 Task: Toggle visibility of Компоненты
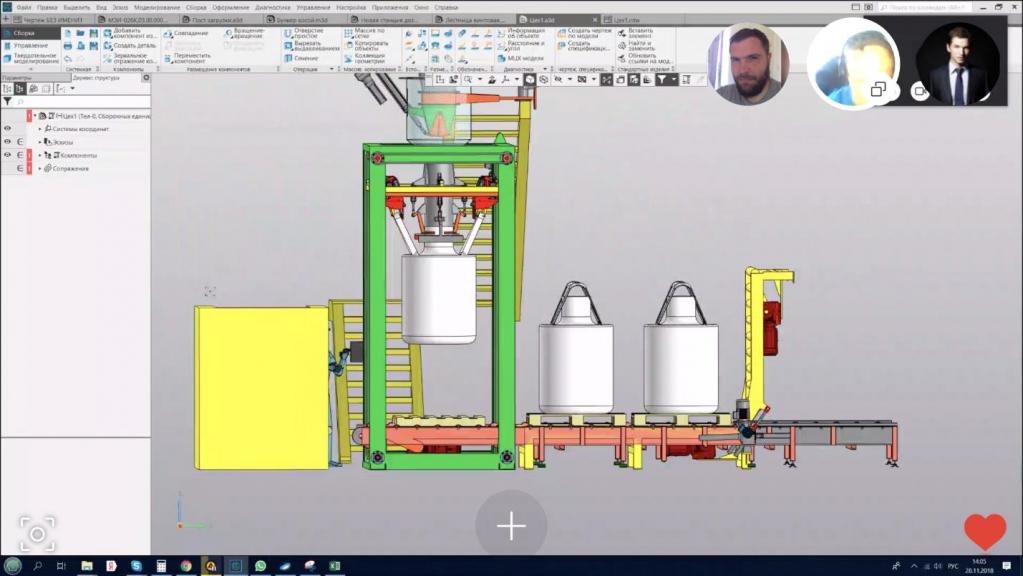point(7,155)
